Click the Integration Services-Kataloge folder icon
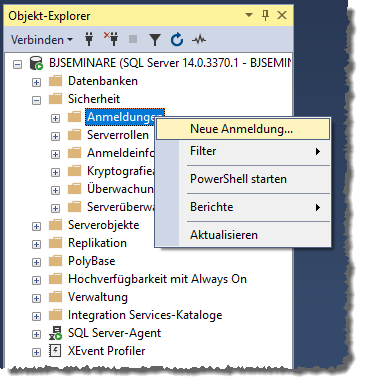Image resolution: width=365 pixels, height=384 pixels. point(55,315)
